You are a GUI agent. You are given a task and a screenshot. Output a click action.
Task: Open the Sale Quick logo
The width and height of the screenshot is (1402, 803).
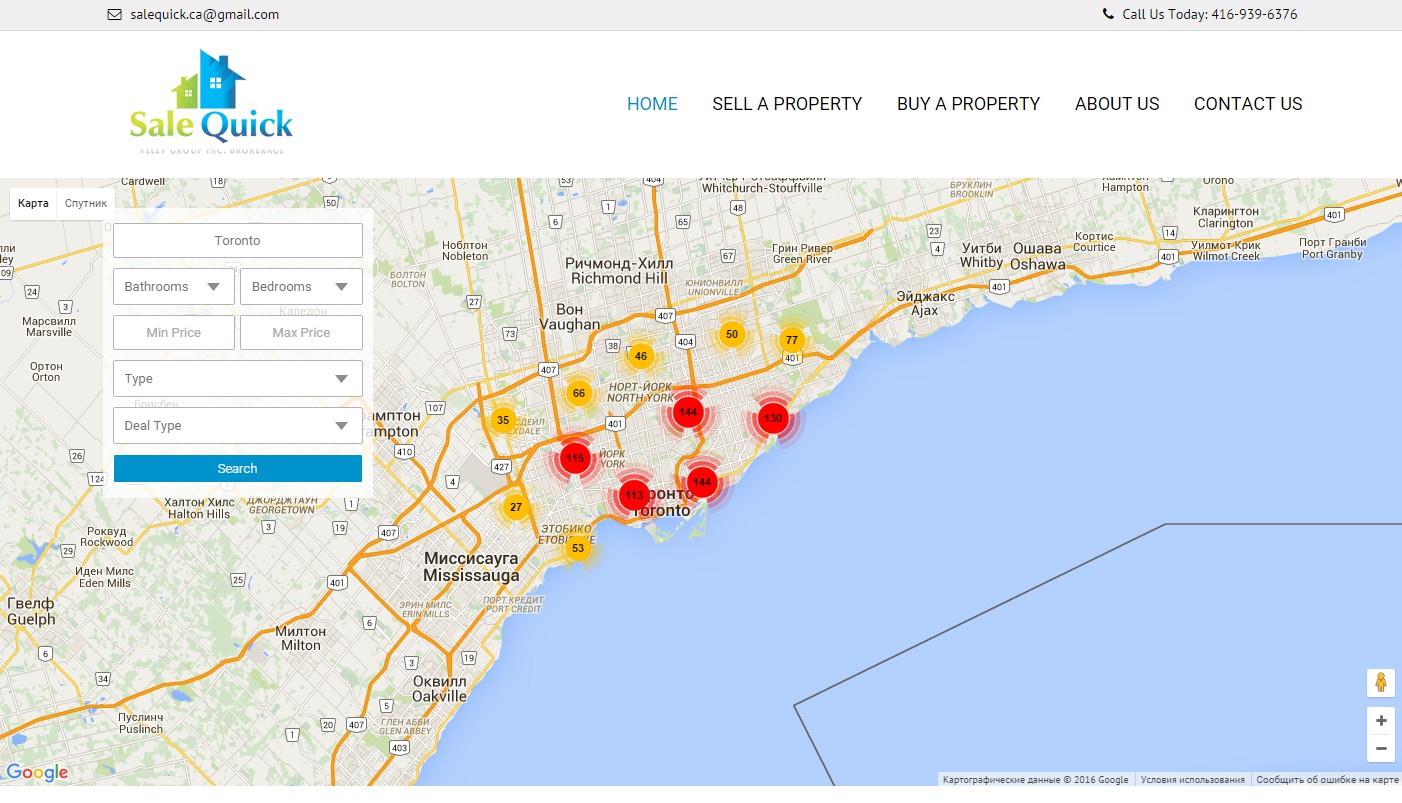pyautogui.click(x=211, y=102)
